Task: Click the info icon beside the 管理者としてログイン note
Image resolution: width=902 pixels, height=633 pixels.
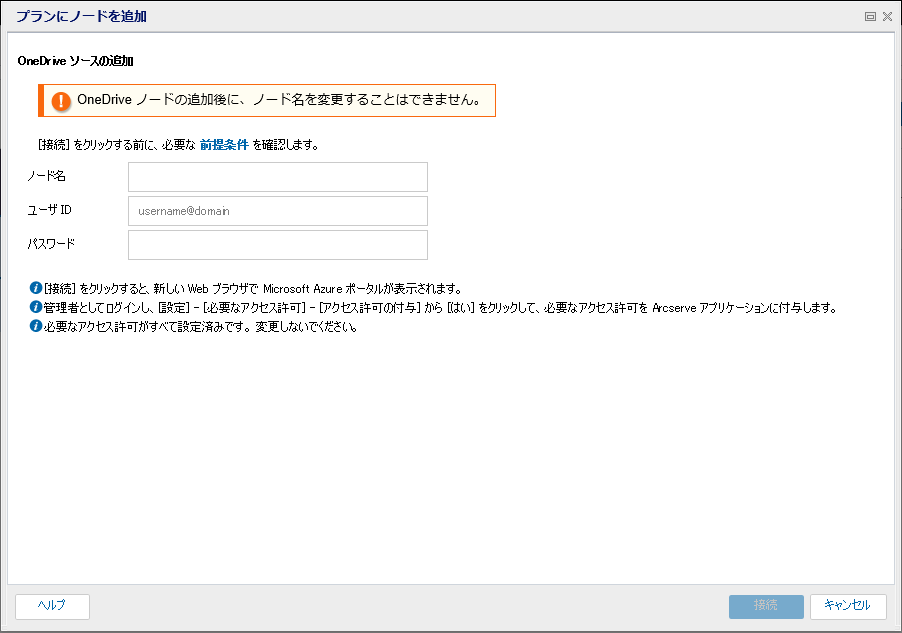Action: point(36,307)
